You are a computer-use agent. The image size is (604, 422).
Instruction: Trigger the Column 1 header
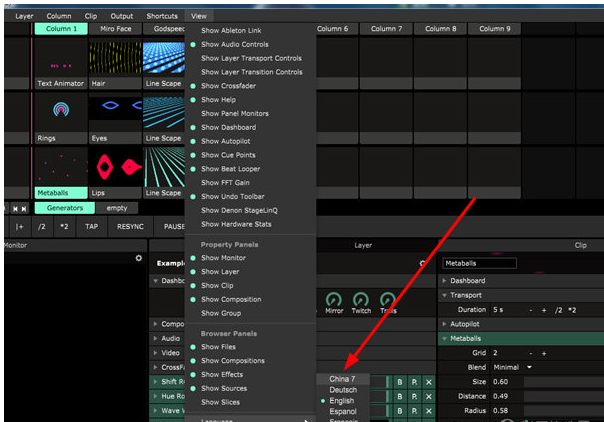(61, 29)
